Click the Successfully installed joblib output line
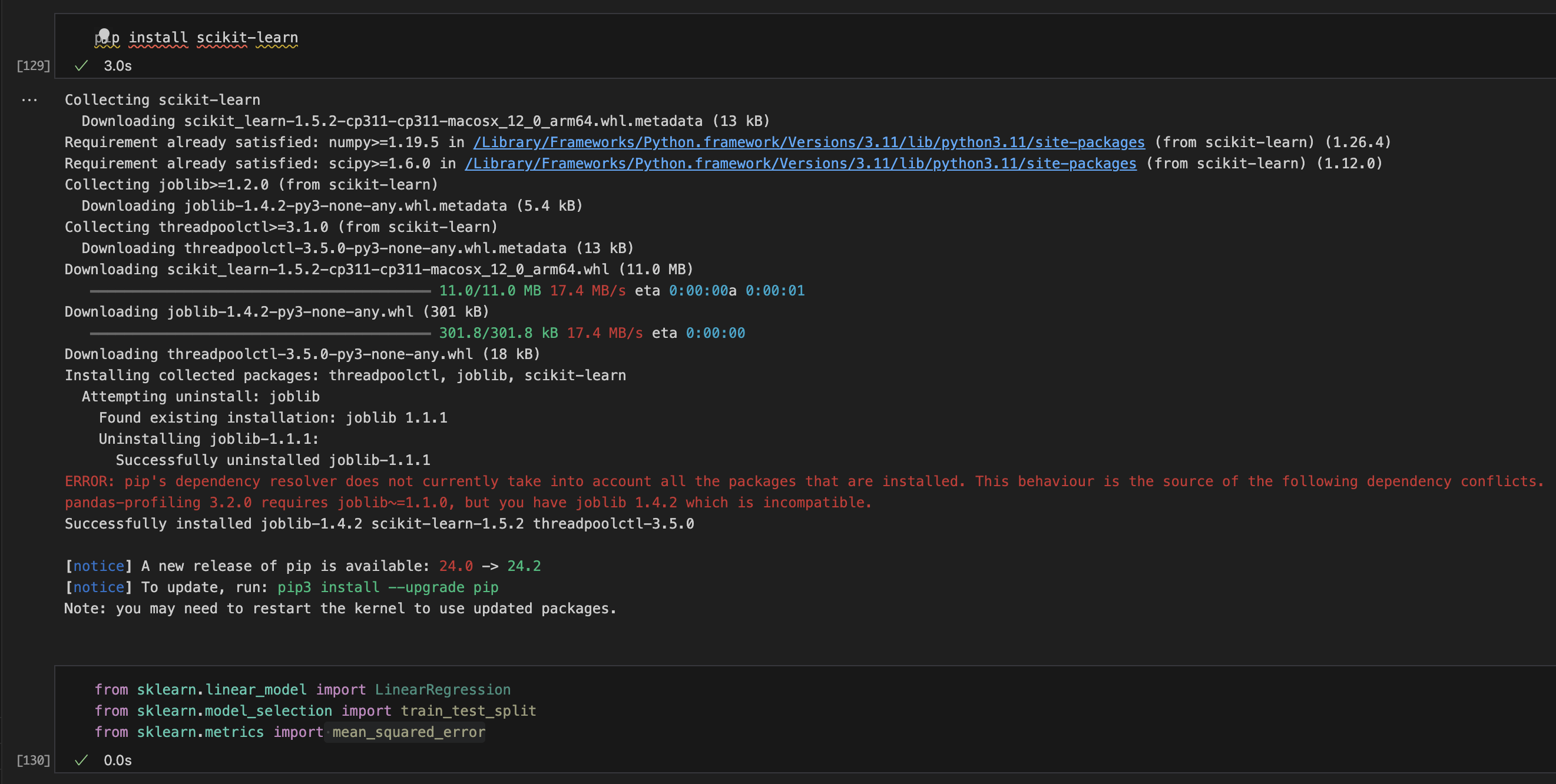Screen dimensions: 1556x784 [x=379, y=524]
